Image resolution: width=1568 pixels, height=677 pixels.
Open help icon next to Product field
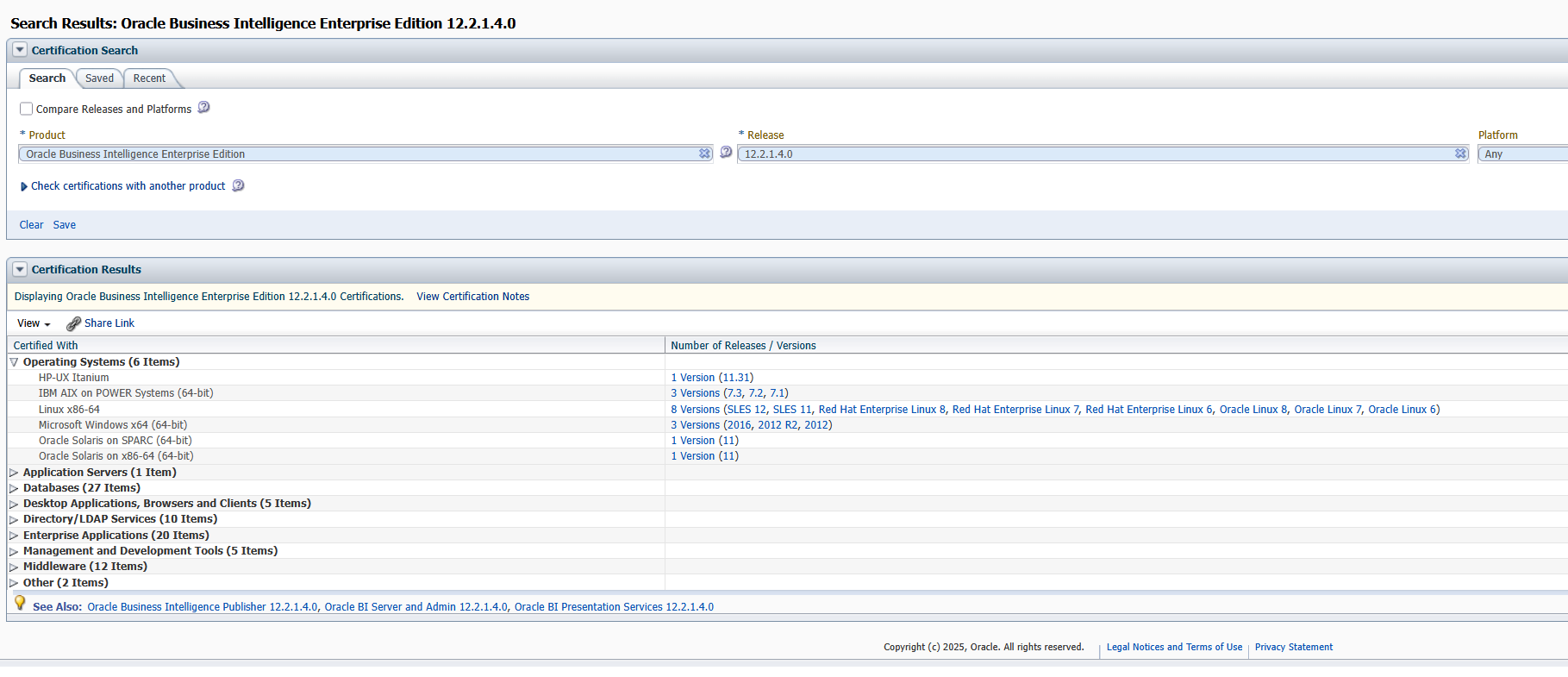[x=726, y=153]
